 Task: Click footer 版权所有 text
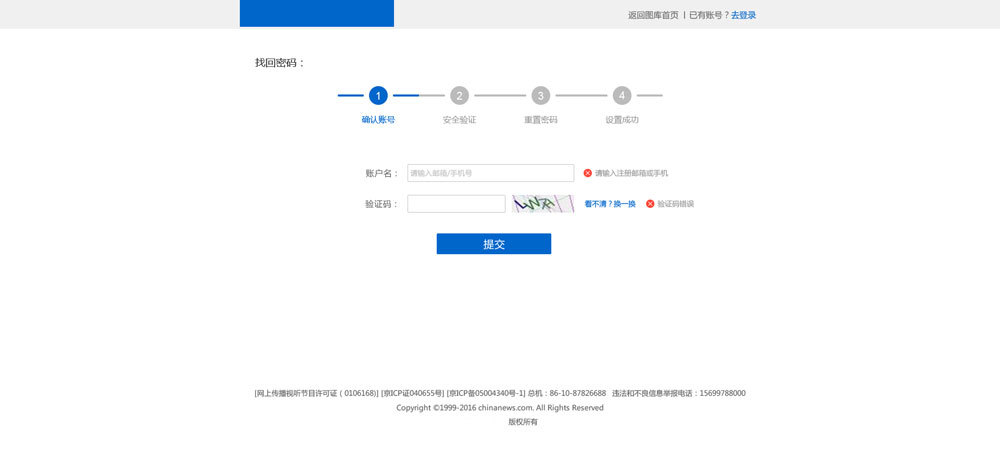tap(523, 422)
